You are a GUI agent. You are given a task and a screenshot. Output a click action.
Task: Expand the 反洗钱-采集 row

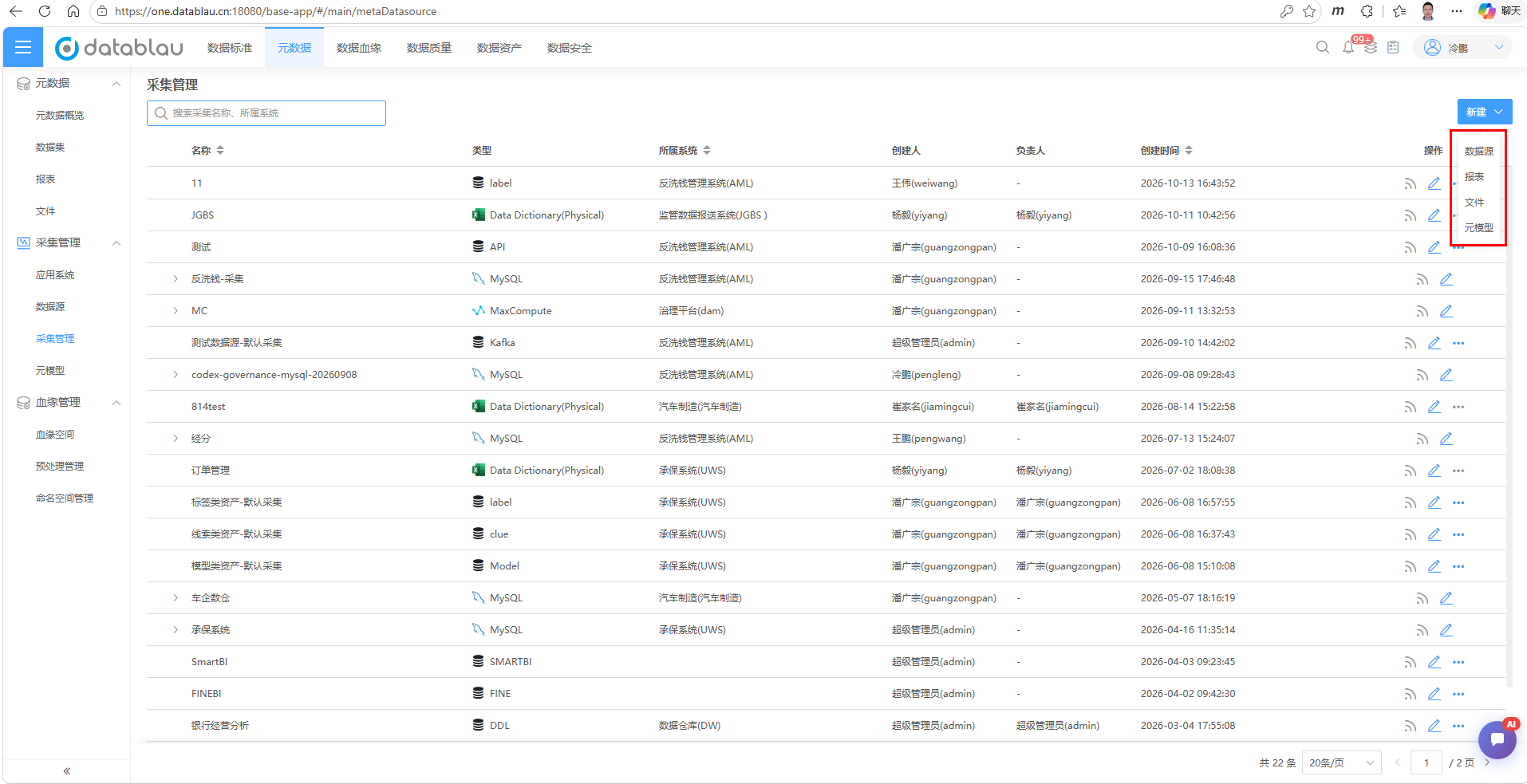[x=176, y=279]
